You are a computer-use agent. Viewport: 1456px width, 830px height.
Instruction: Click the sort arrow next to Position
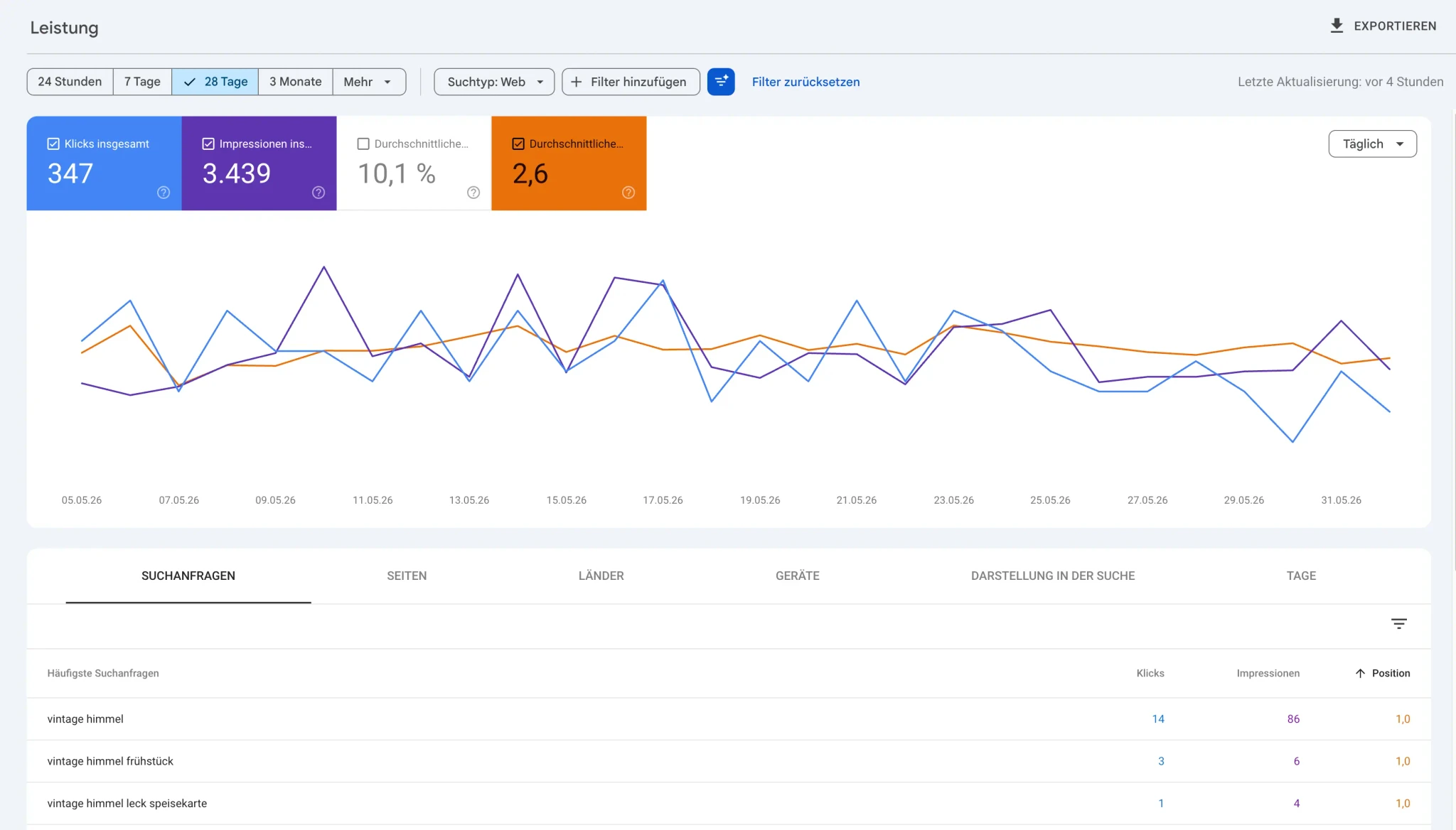coord(1360,673)
